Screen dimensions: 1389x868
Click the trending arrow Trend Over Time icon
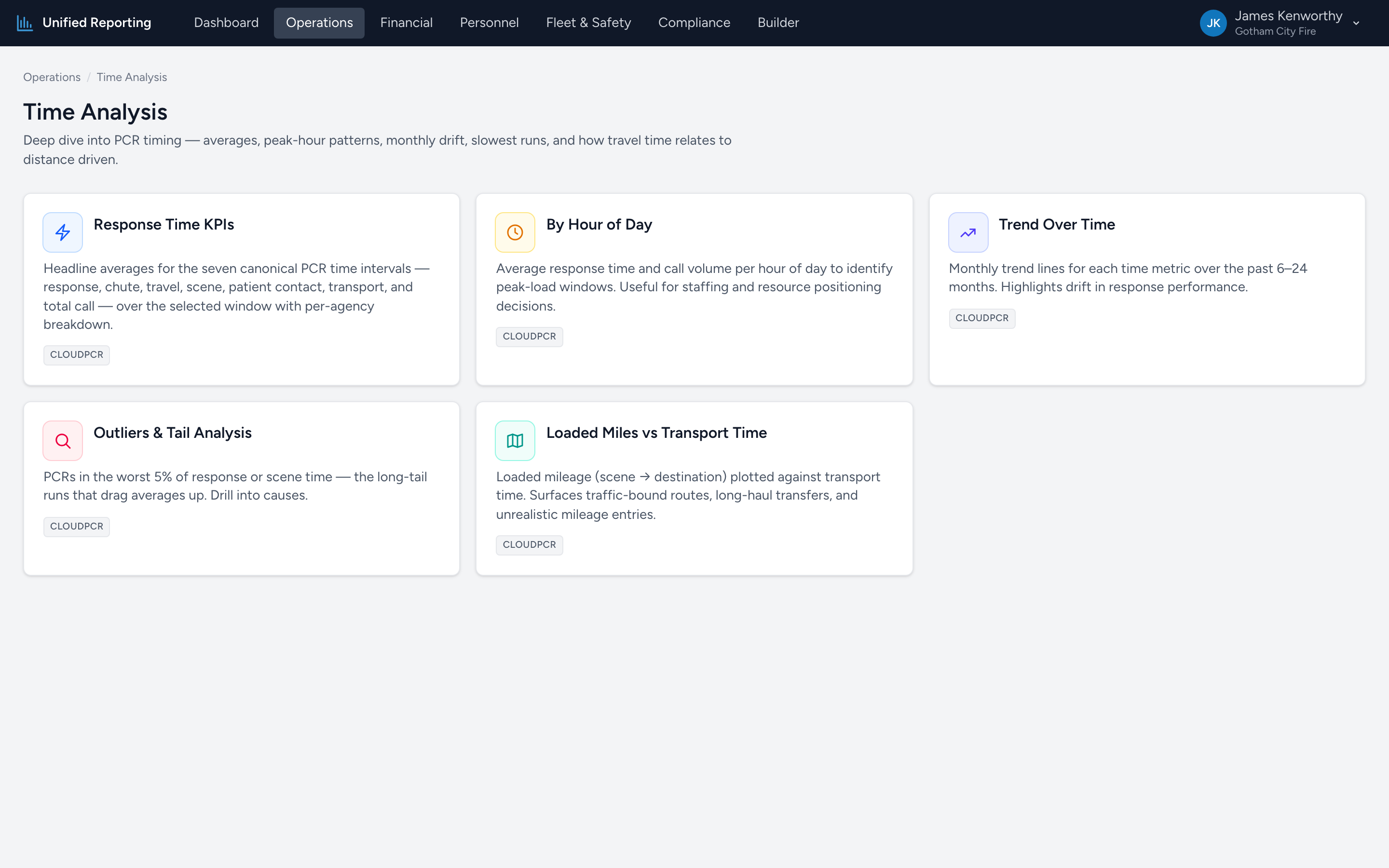(967, 232)
